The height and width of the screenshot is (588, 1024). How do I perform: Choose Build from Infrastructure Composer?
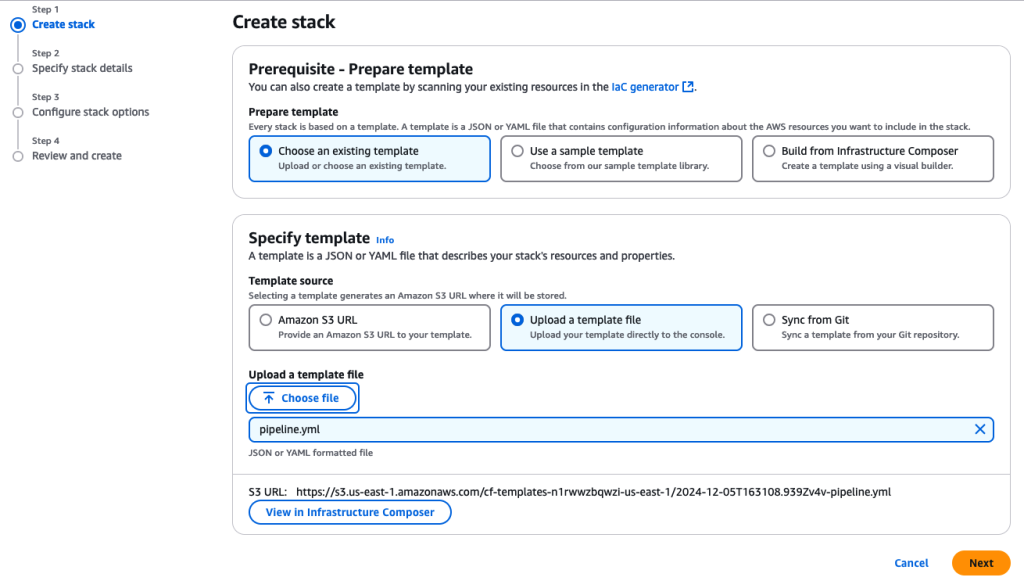[x=769, y=150]
